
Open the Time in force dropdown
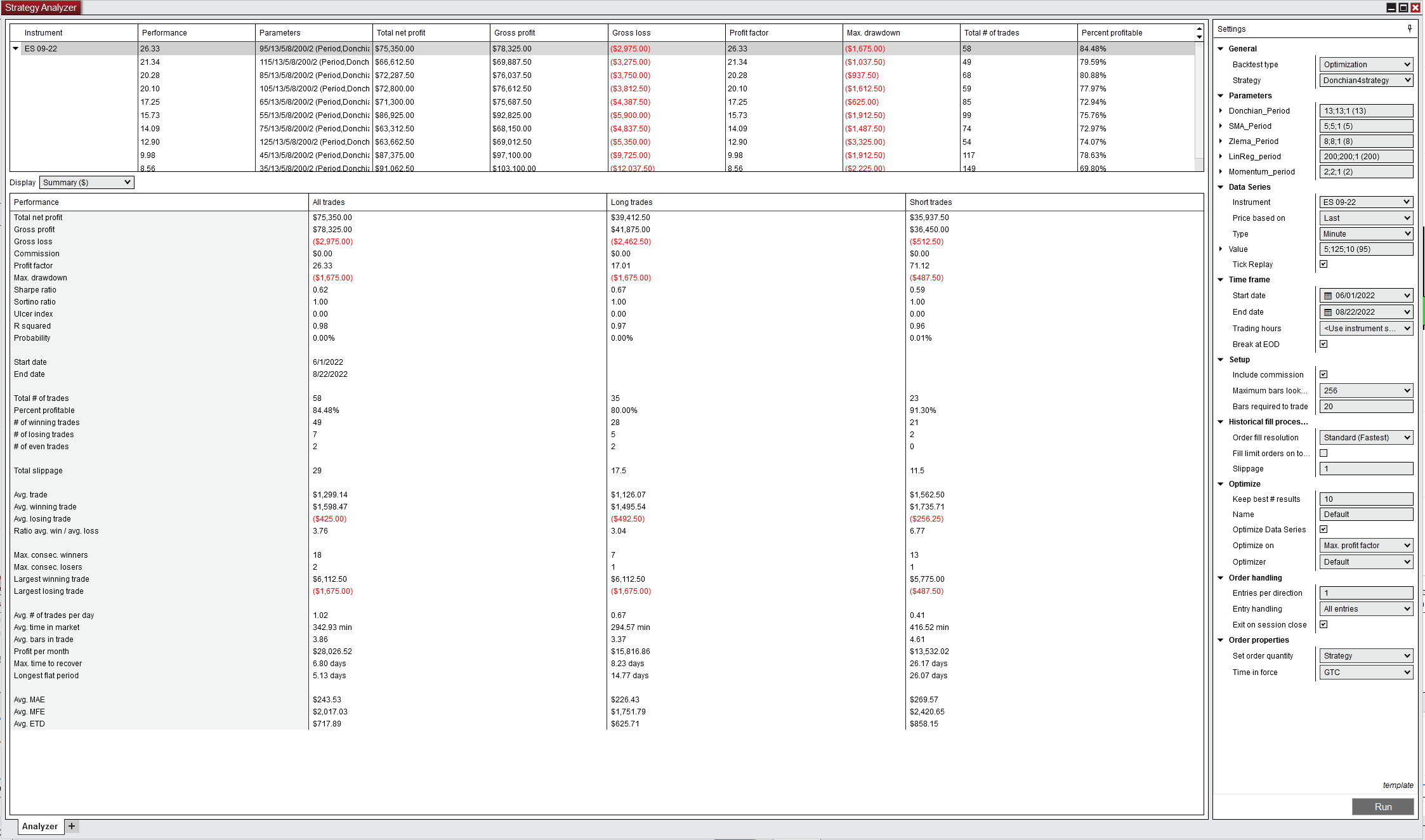click(x=1366, y=672)
